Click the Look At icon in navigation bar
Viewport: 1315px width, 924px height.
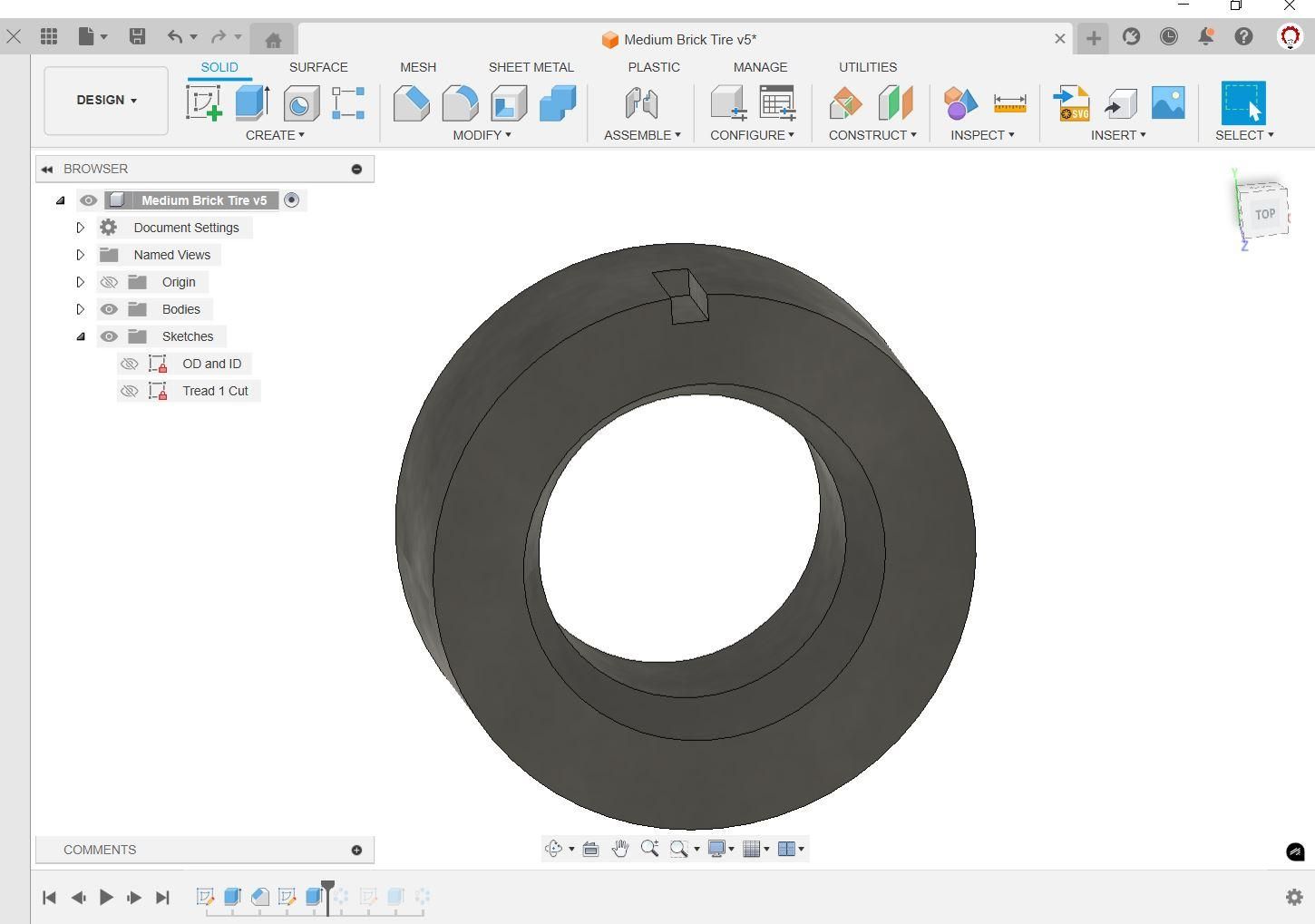click(590, 849)
